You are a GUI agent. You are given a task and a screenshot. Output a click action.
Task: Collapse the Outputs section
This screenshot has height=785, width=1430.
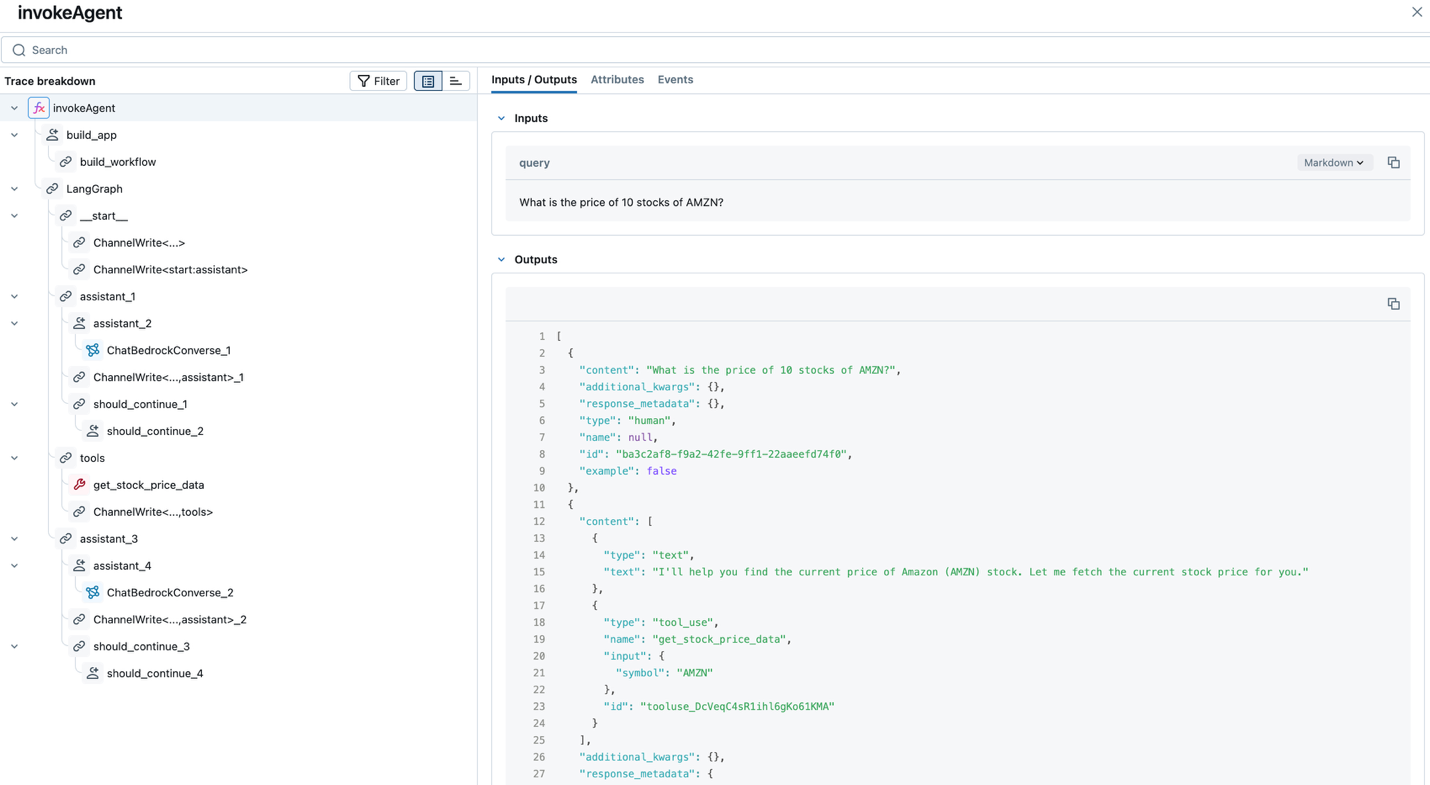click(501, 260)
